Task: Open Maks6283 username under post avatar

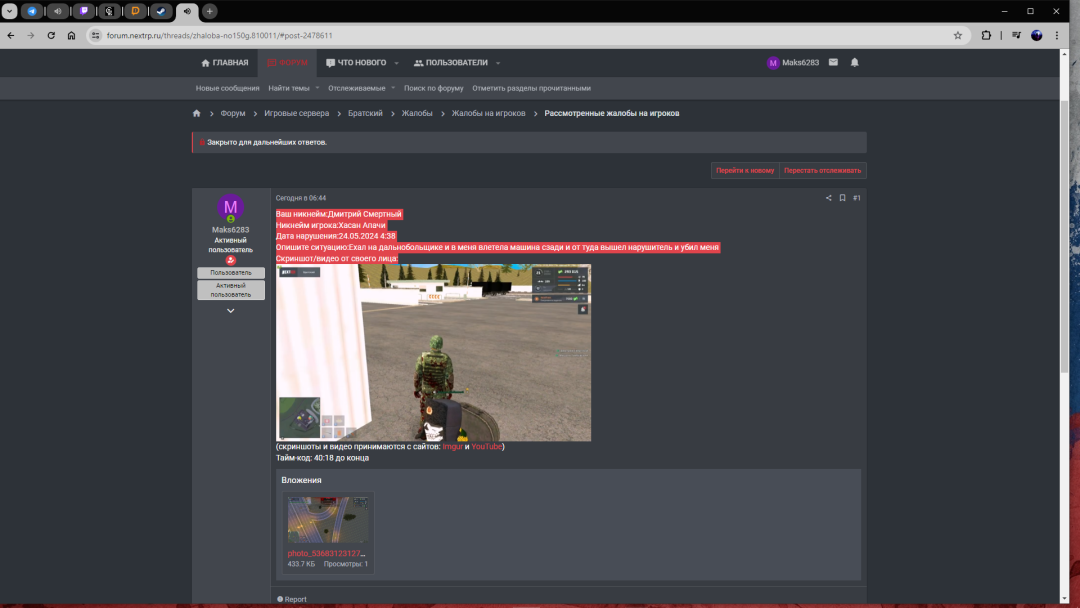Action: point(231,230)
